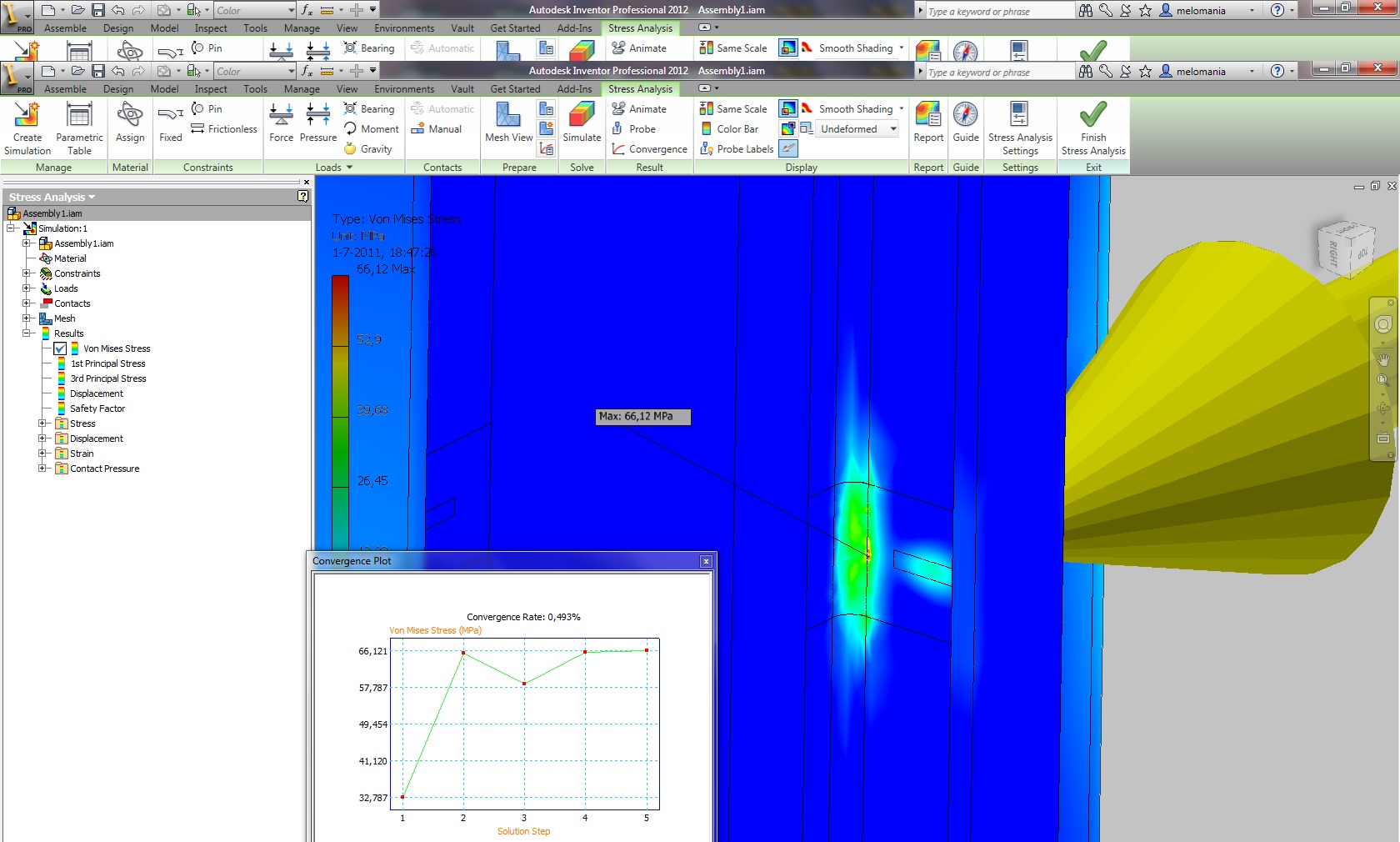Click the Animate button

639,109
